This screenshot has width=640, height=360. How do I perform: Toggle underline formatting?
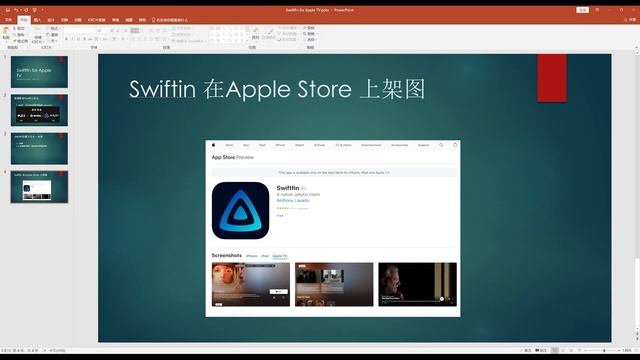(78, 39)
